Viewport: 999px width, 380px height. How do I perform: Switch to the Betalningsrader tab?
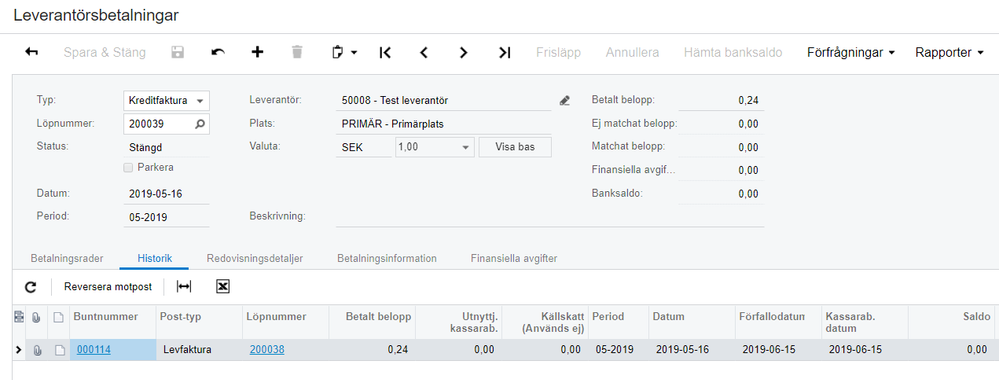click(x=67, y=258)
